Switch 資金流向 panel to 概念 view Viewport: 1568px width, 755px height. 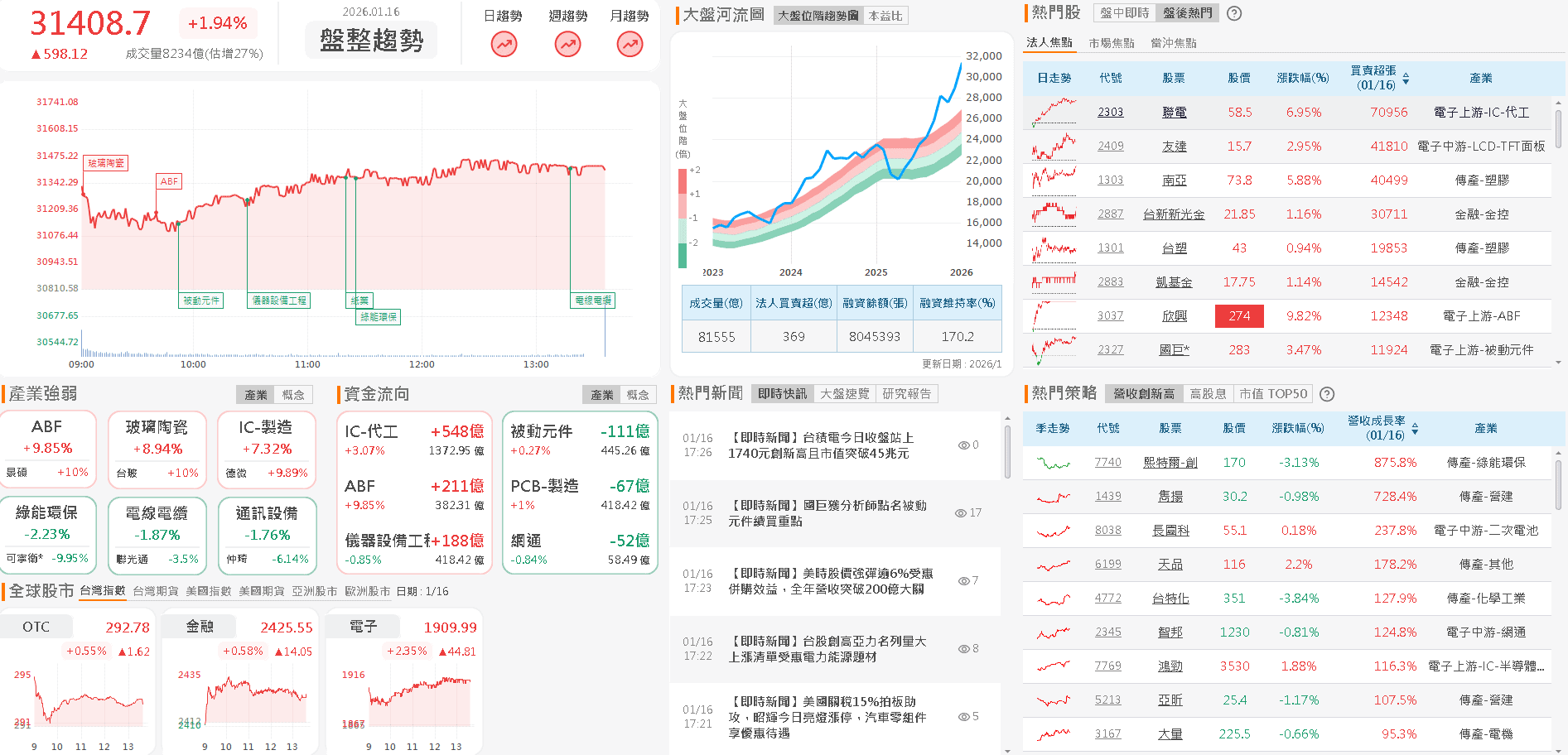click(638, 395)
